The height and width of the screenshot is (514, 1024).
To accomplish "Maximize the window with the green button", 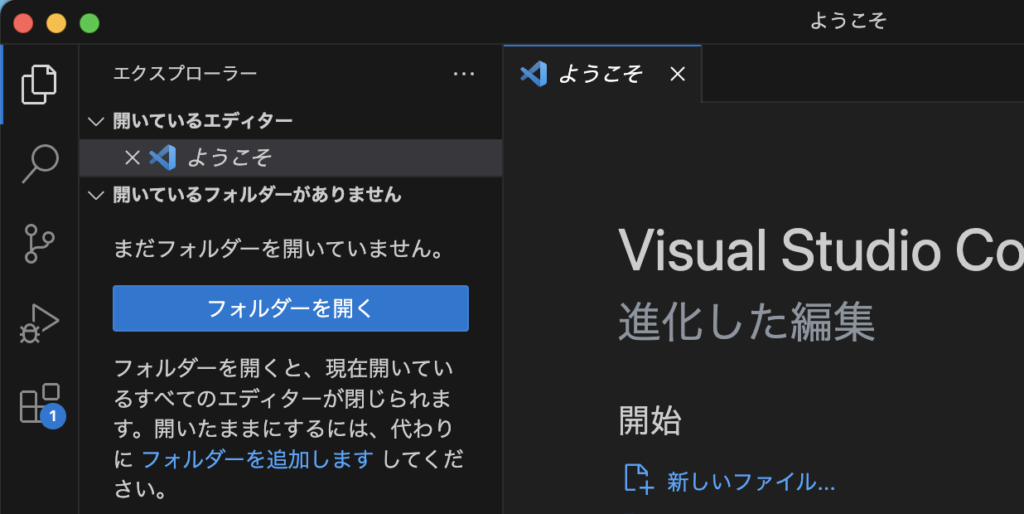I will 89,22.
